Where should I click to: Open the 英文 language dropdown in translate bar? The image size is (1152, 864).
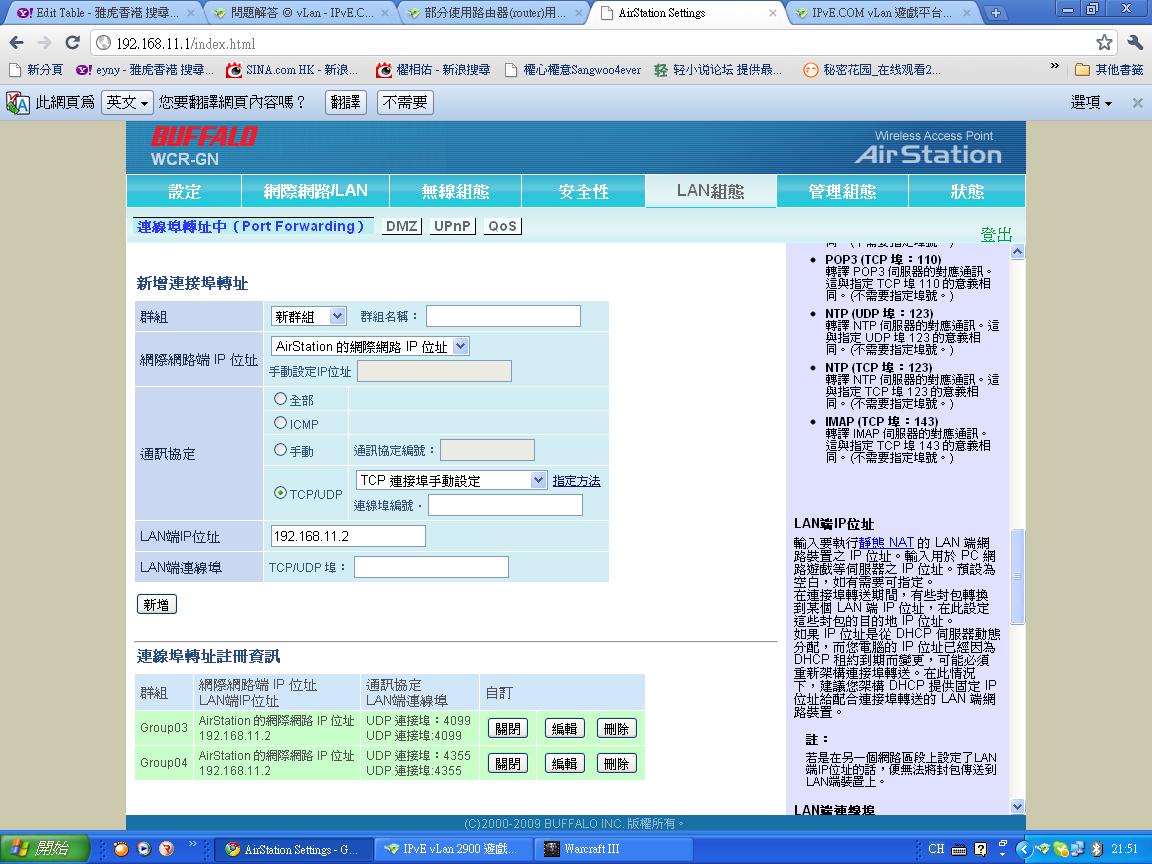tap(127, 102)
